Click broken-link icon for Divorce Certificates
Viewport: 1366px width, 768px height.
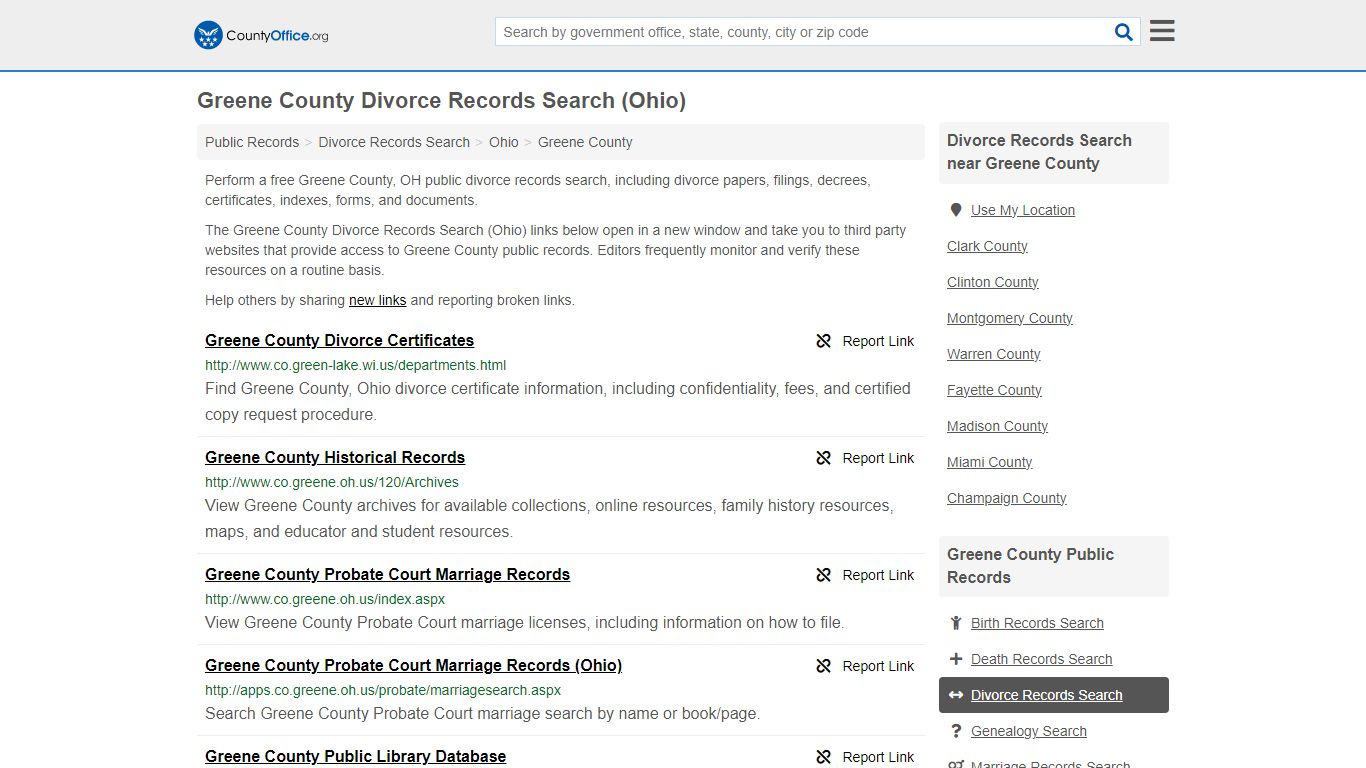coord(824,341)
